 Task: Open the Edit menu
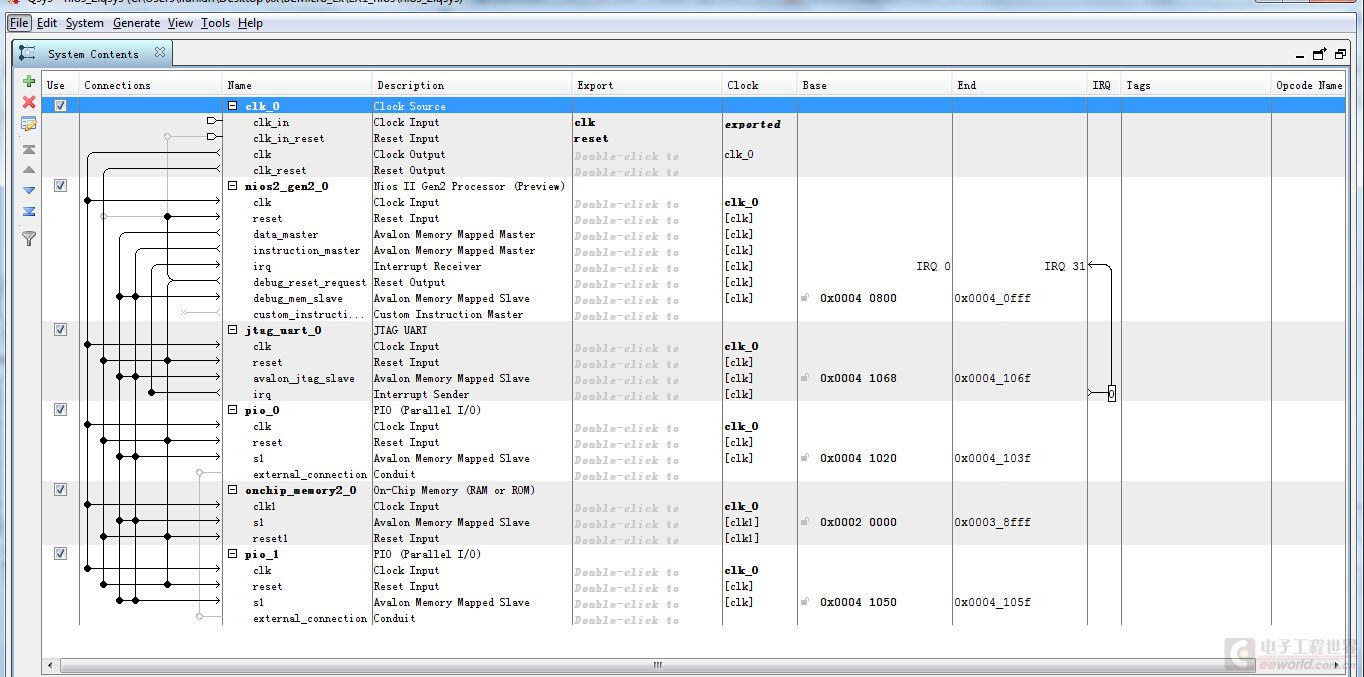tap(47, 22)
